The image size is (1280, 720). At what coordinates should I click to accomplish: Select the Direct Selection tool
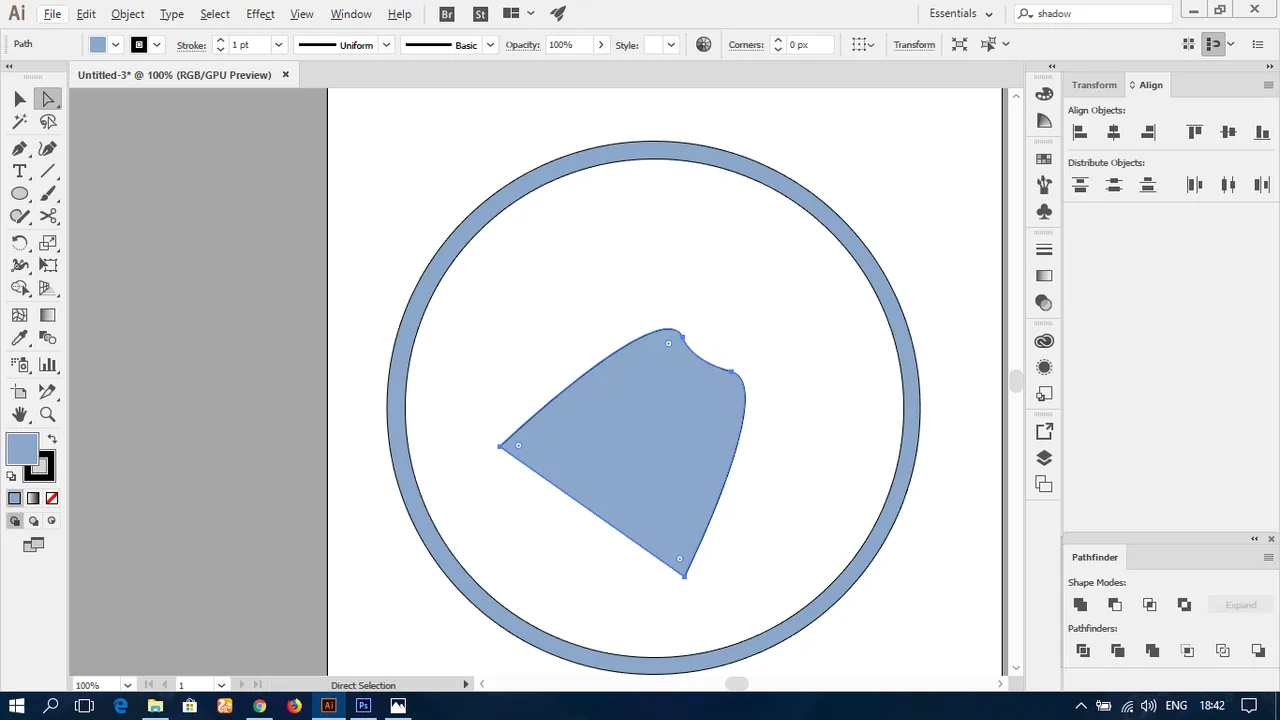48,99
